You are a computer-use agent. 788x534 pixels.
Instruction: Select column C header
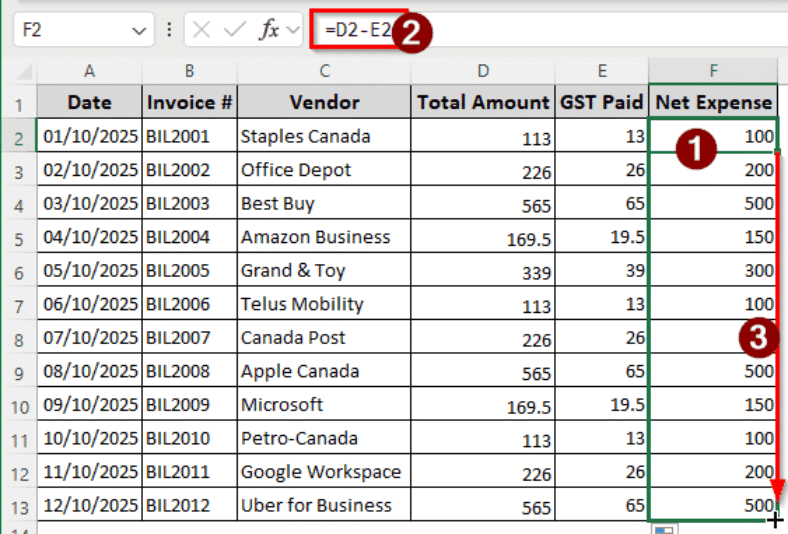pos(324,71)
